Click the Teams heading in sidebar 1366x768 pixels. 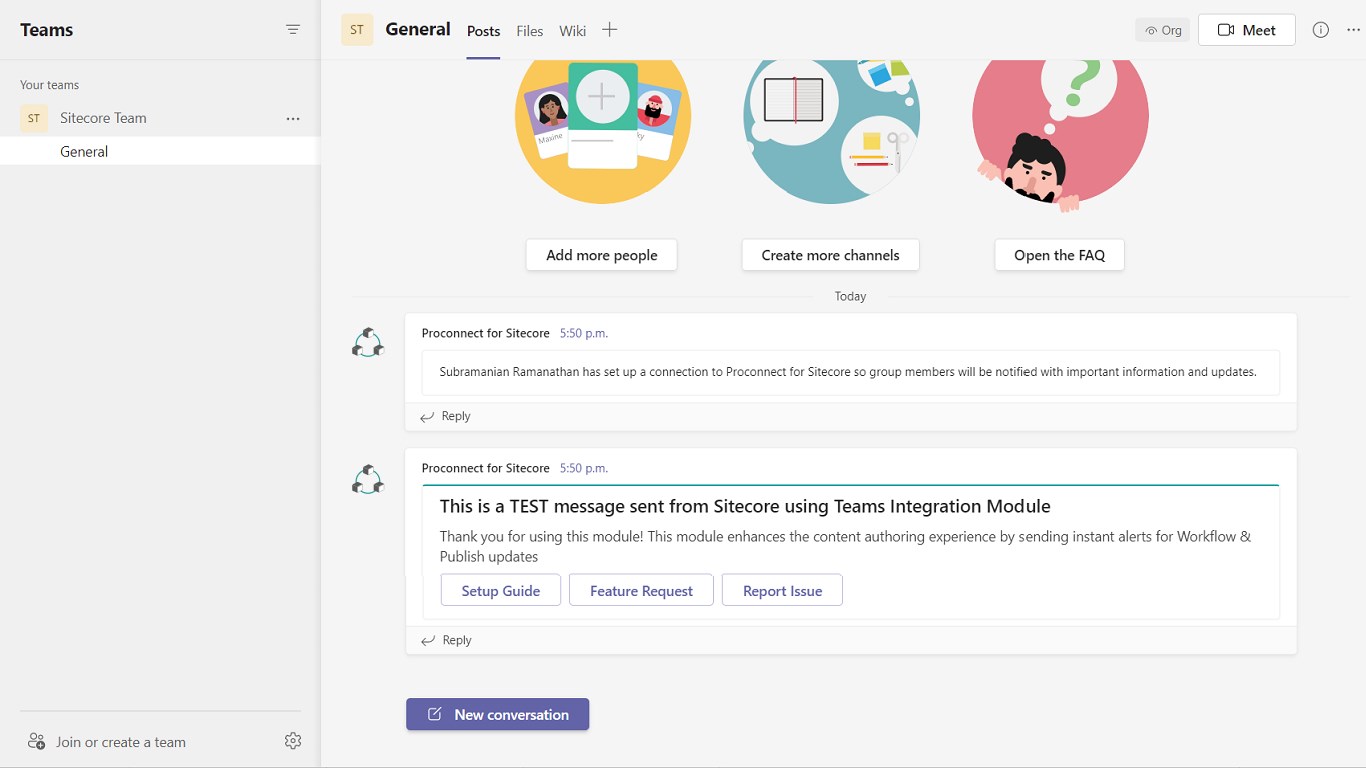point(46,30)
